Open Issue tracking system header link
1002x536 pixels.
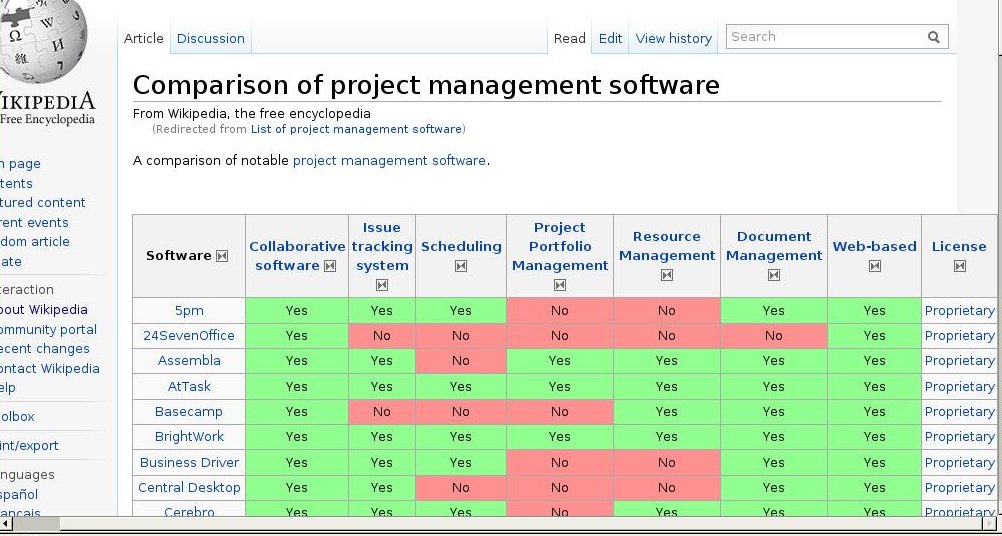(382, 246)
